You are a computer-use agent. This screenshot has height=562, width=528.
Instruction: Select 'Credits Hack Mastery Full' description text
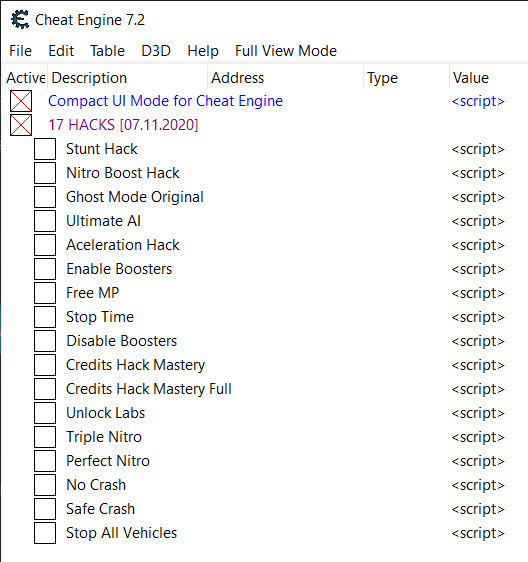point(149,389)
